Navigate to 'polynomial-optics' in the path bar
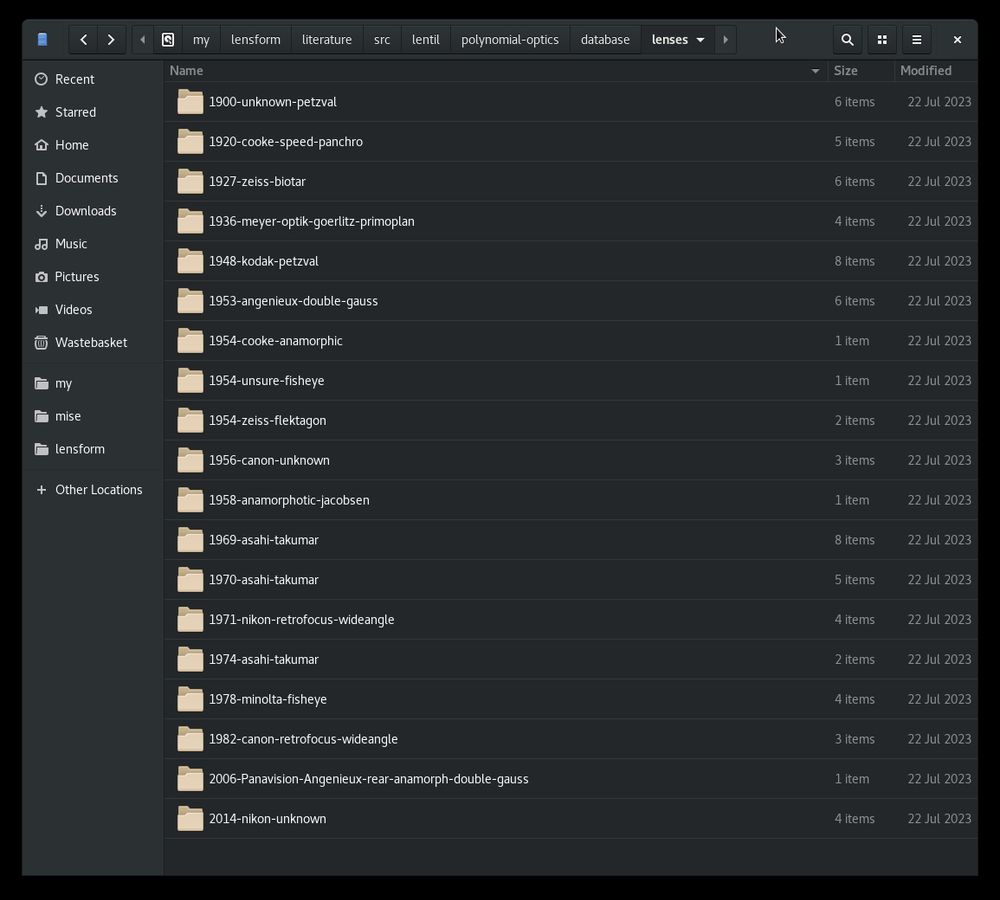Viewport: 1000px width, 900px height. 510,40
